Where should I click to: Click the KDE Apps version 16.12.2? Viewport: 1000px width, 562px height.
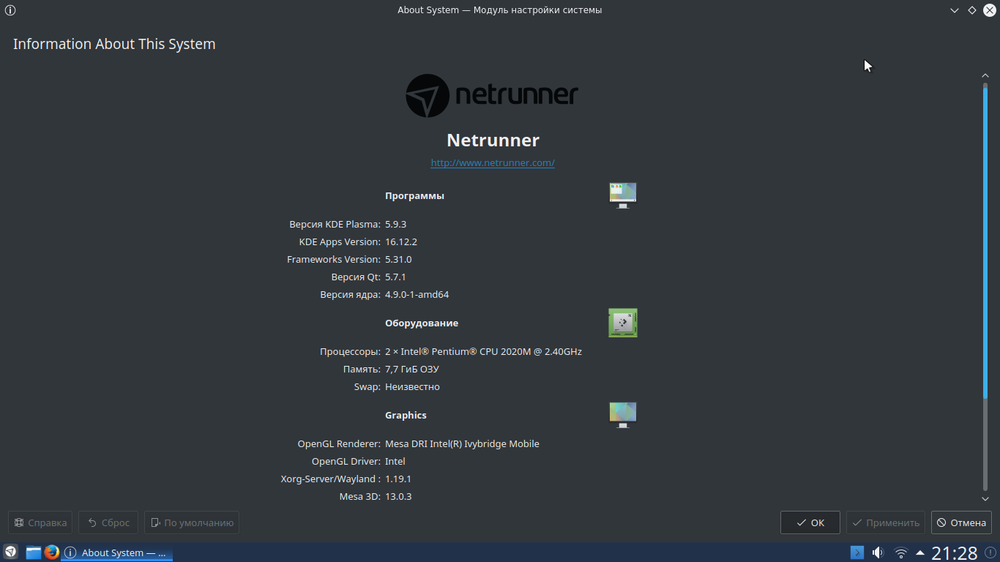pyautogui.click(x=401, y=242)
